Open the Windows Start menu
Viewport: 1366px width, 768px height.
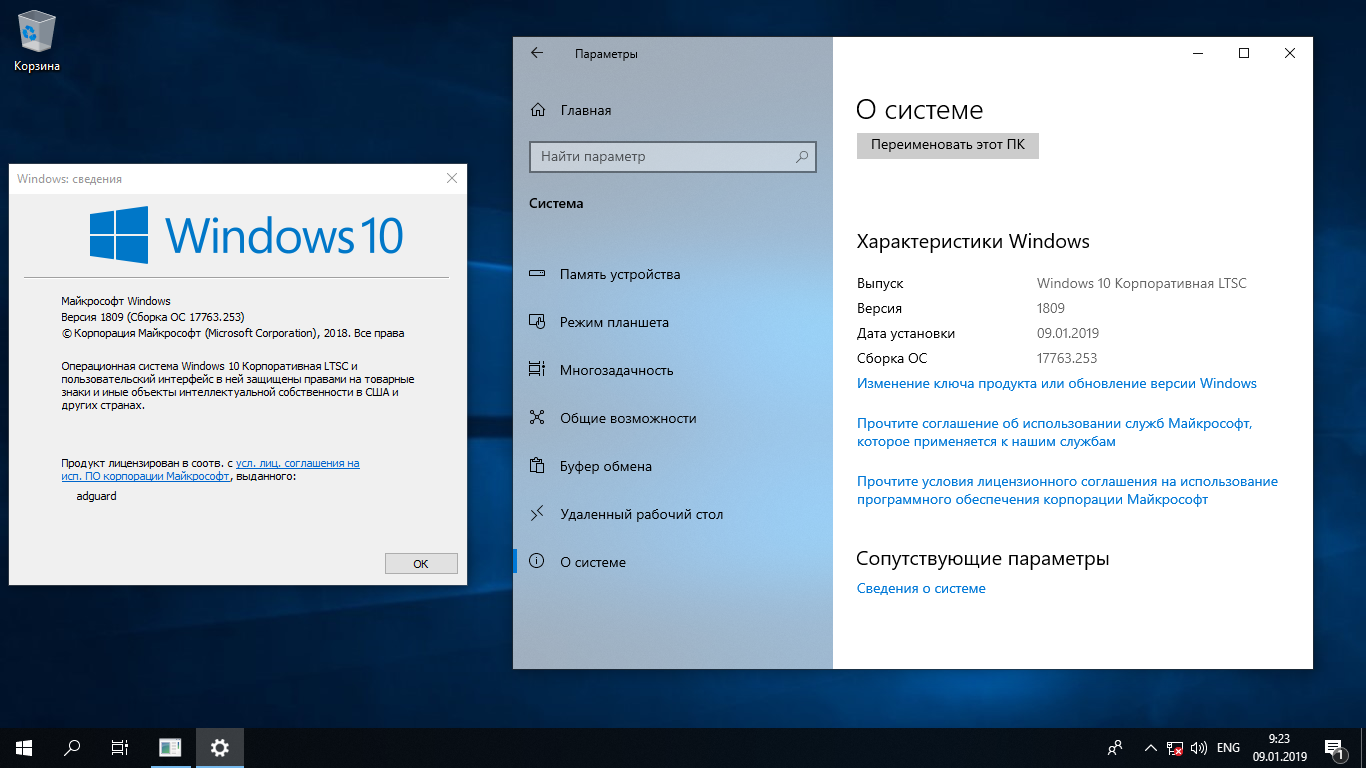click(24, 747)
